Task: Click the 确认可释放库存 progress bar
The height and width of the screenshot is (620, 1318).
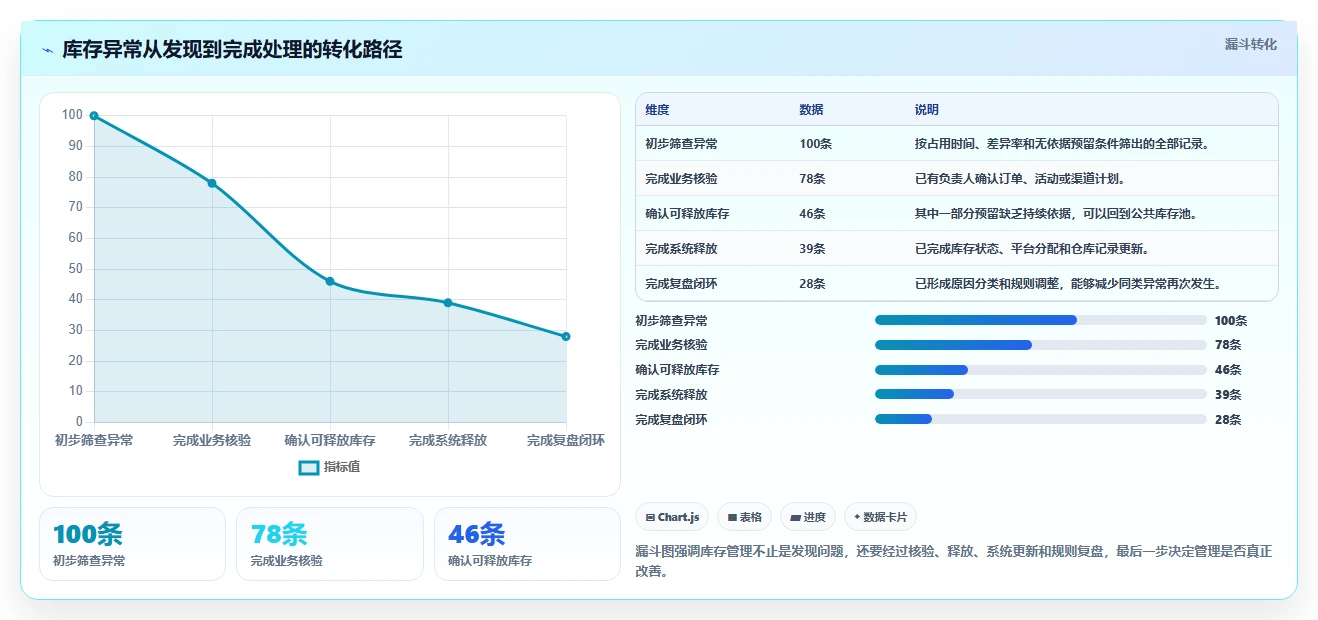Action: click(x=1041, y=370)
